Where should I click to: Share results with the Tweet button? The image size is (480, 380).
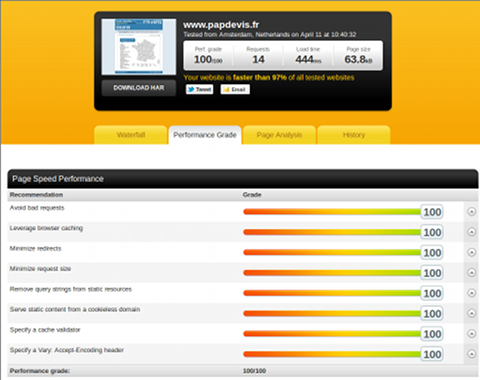tap(199, 89)
